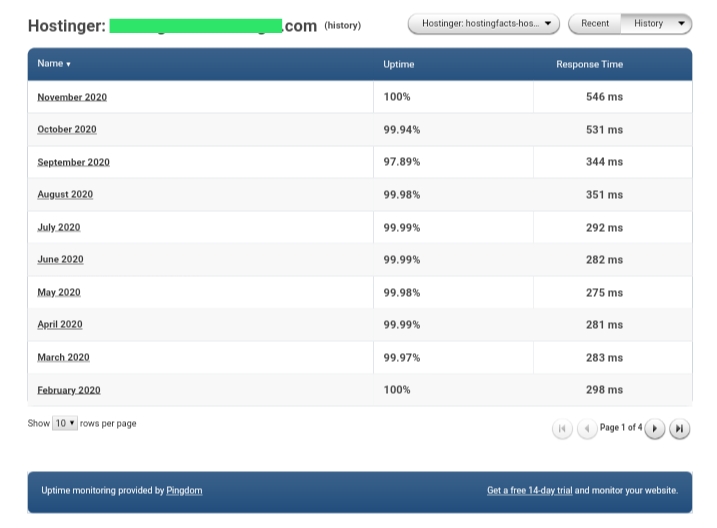Go to the next page arrow
The height and width of the screenshot is (528, 717).
point(654,429)
